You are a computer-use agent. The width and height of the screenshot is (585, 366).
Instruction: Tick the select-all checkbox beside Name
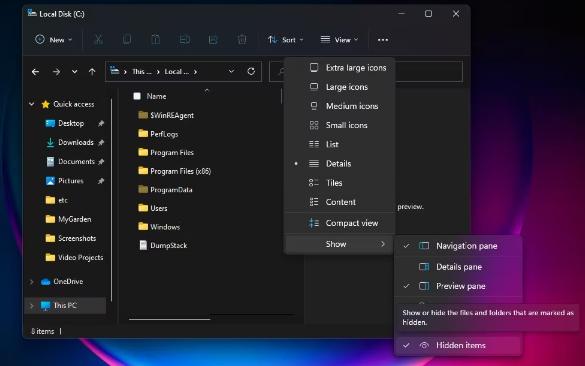(137, 96)
